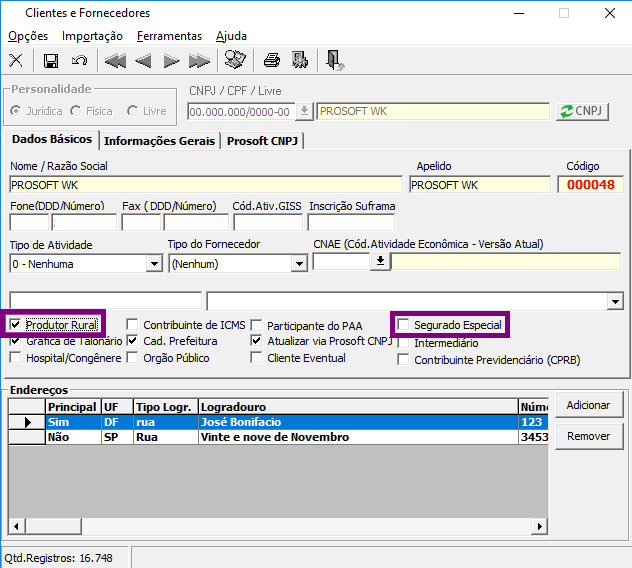Image resolution: width=632 pixels, height=568 pixels.
Task: Click Remover address button
Action: tap(588, 436)
